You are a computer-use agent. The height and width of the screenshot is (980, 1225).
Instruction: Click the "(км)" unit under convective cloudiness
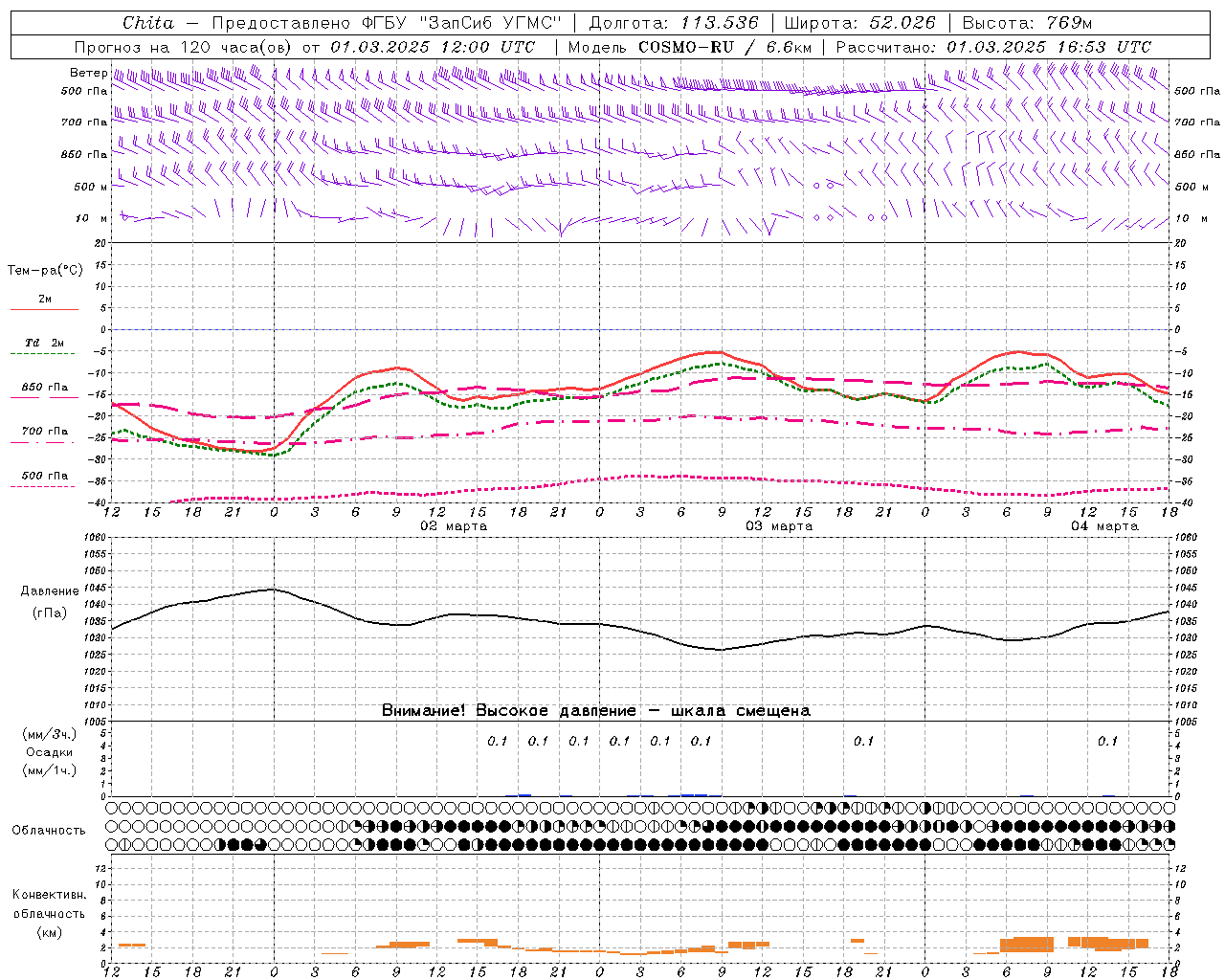coord(49,932)
